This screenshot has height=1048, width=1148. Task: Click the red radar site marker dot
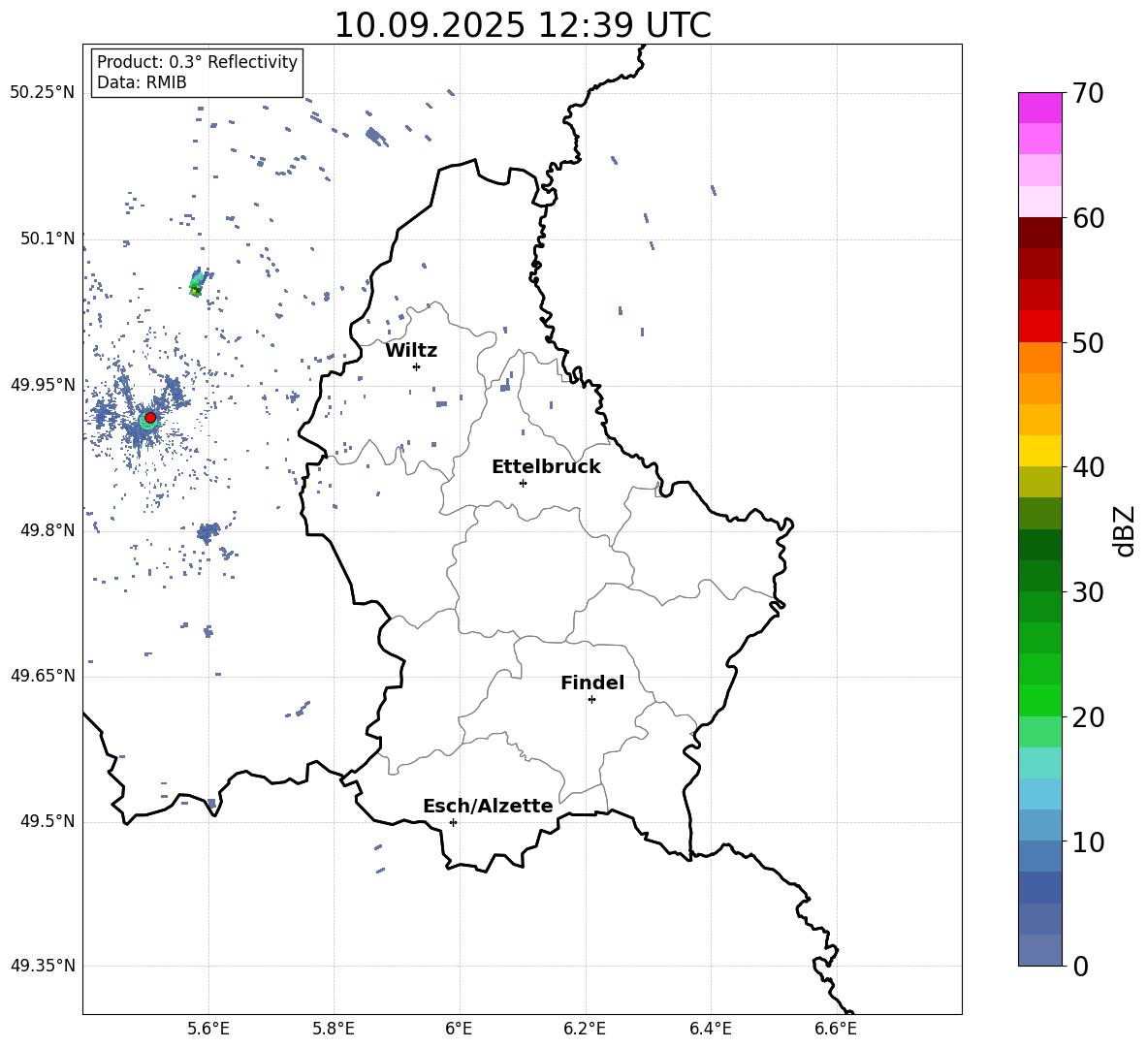tap(150, 417)
